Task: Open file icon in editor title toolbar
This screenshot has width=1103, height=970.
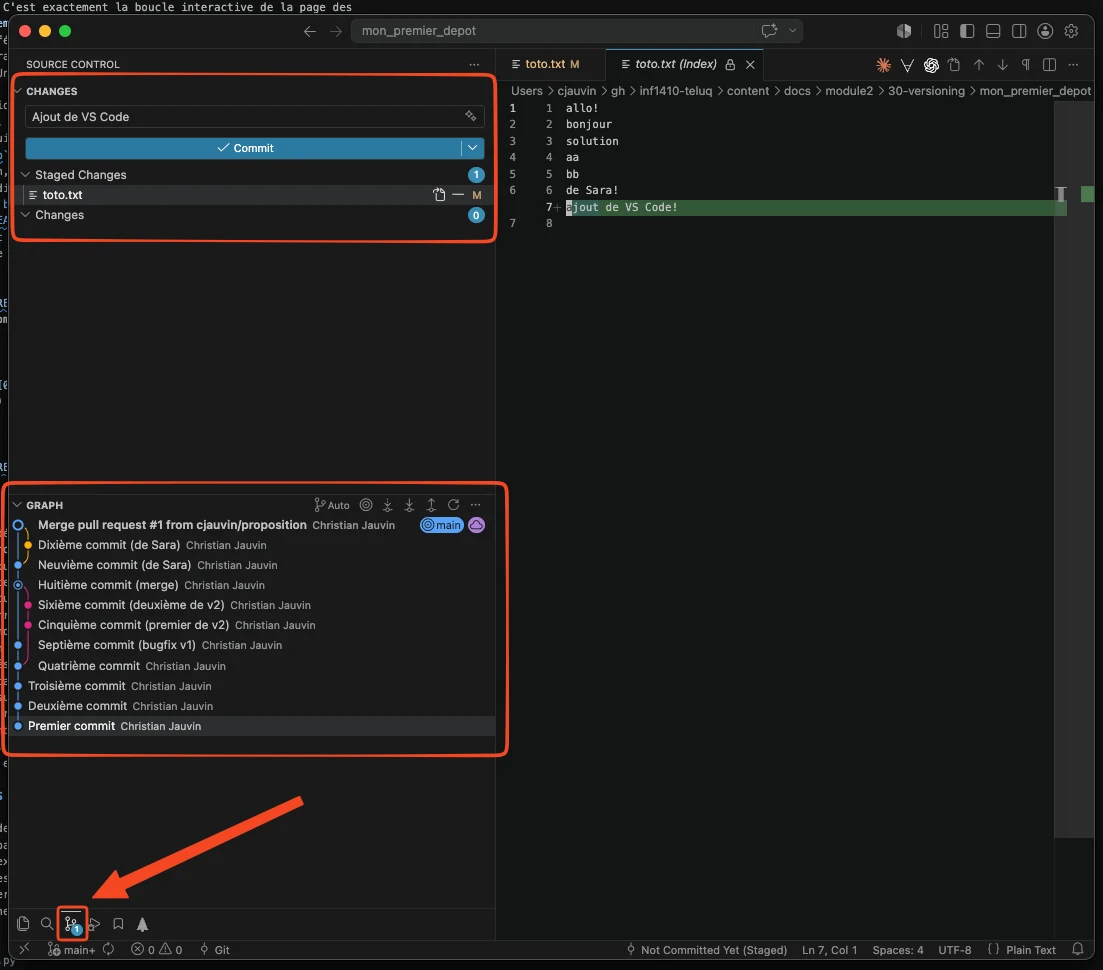Action: click(954, 65)
